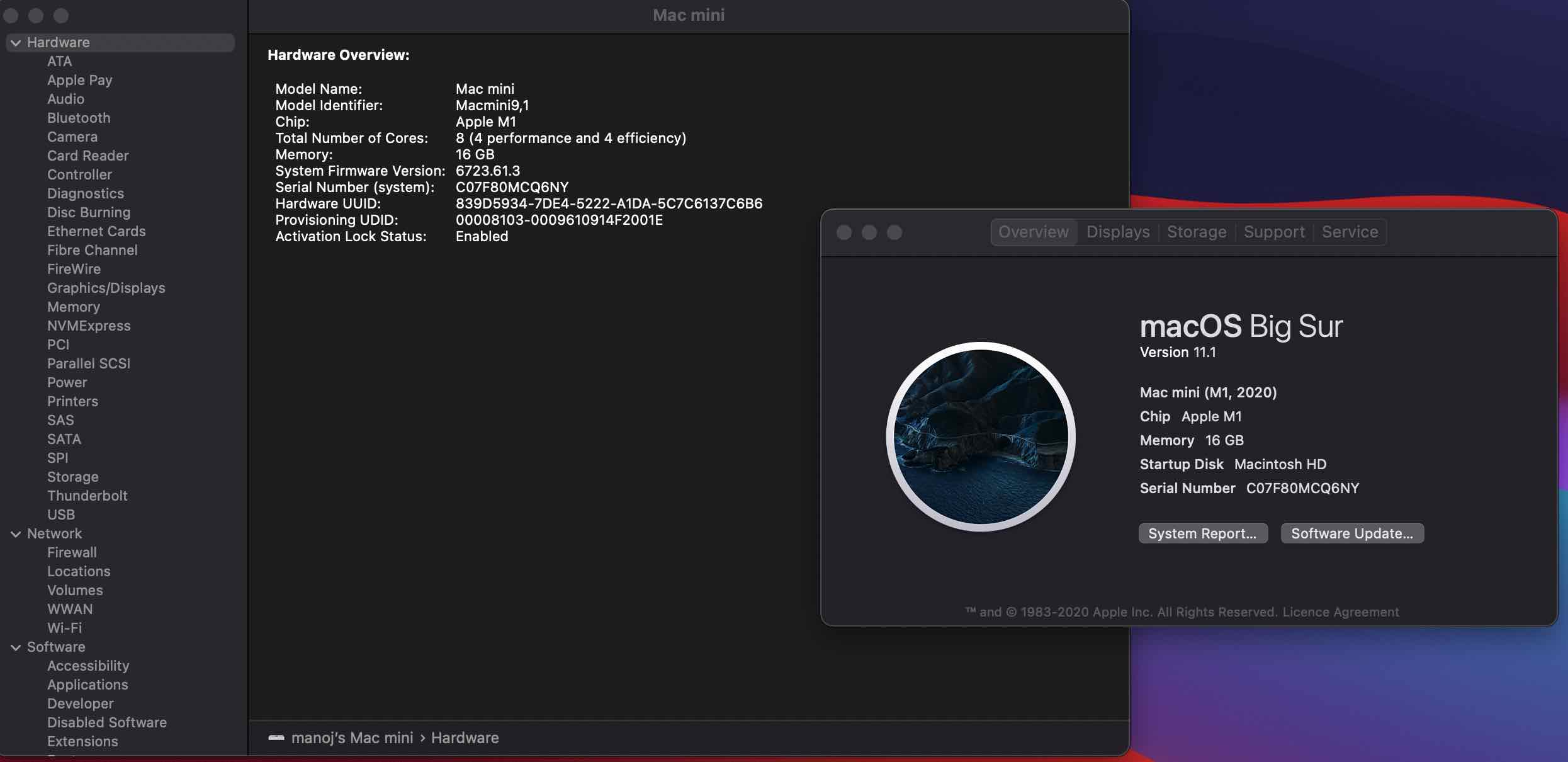Open System Report button
The width and height of the screenshot is (1568, 762).
click(x=1203, y=533)
